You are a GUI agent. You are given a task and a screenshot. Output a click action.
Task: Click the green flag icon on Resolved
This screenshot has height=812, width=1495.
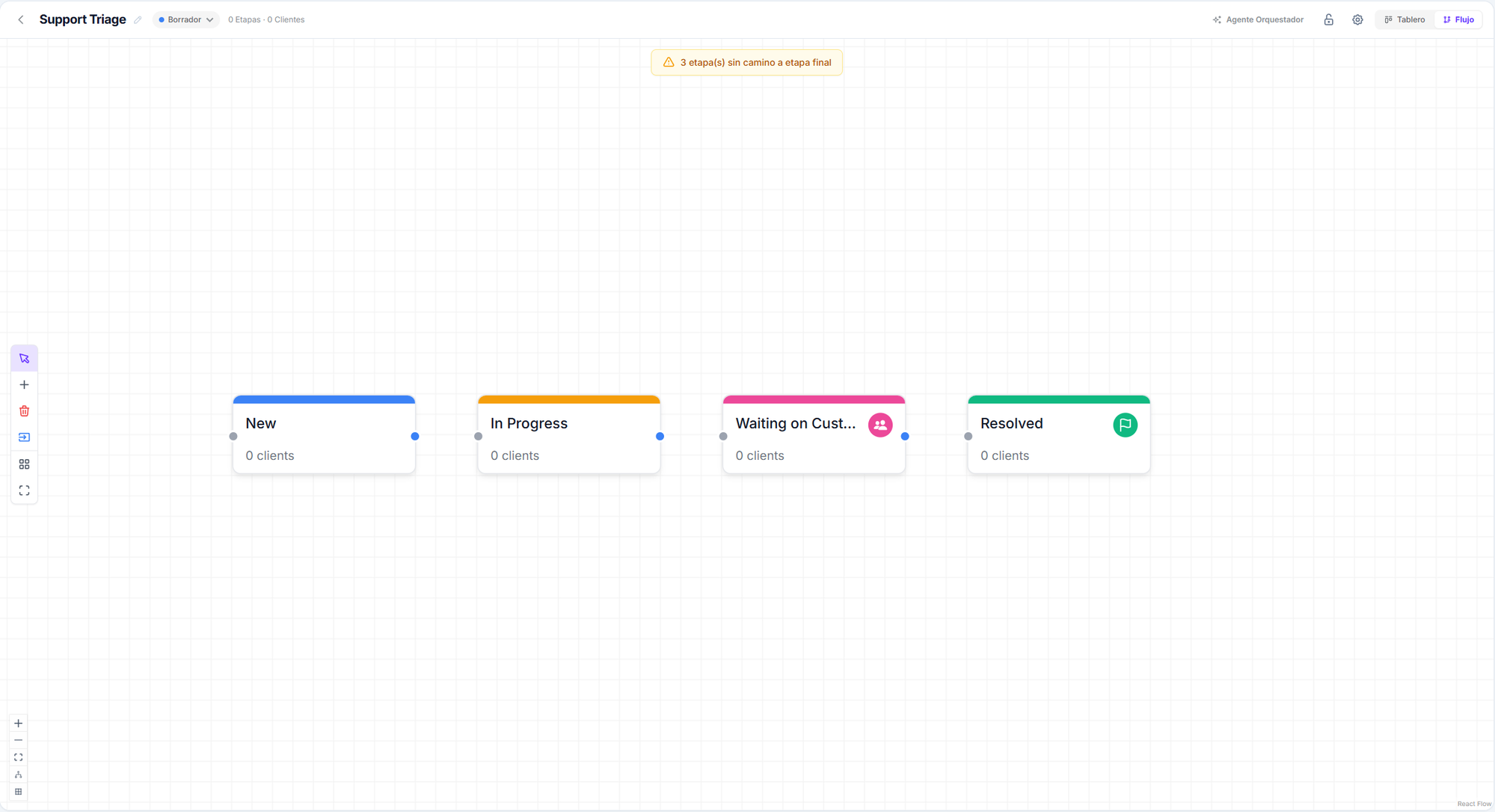tap(1125, 425)
